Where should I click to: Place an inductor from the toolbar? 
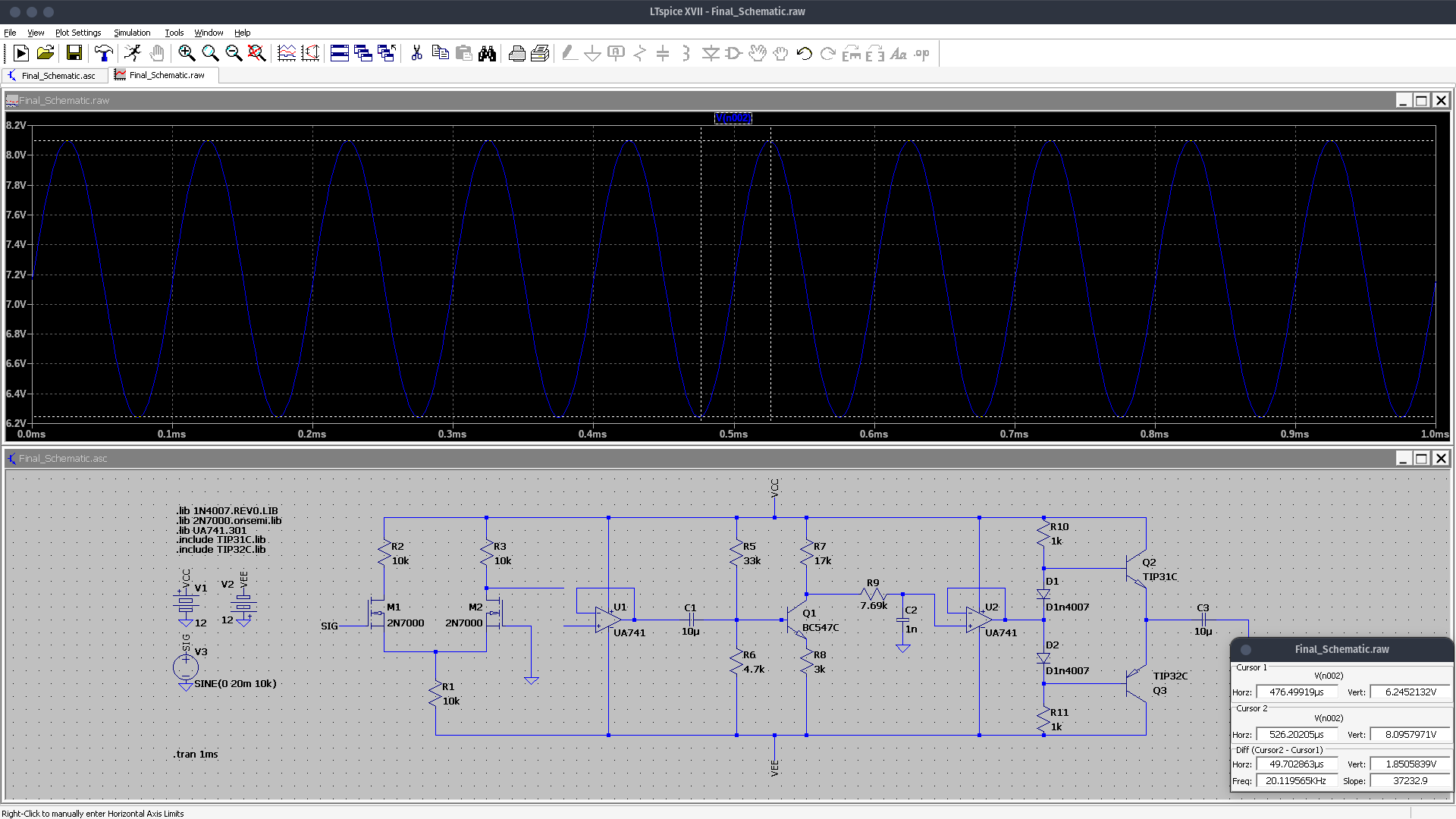pyautogui.click(x=686, y=53)
